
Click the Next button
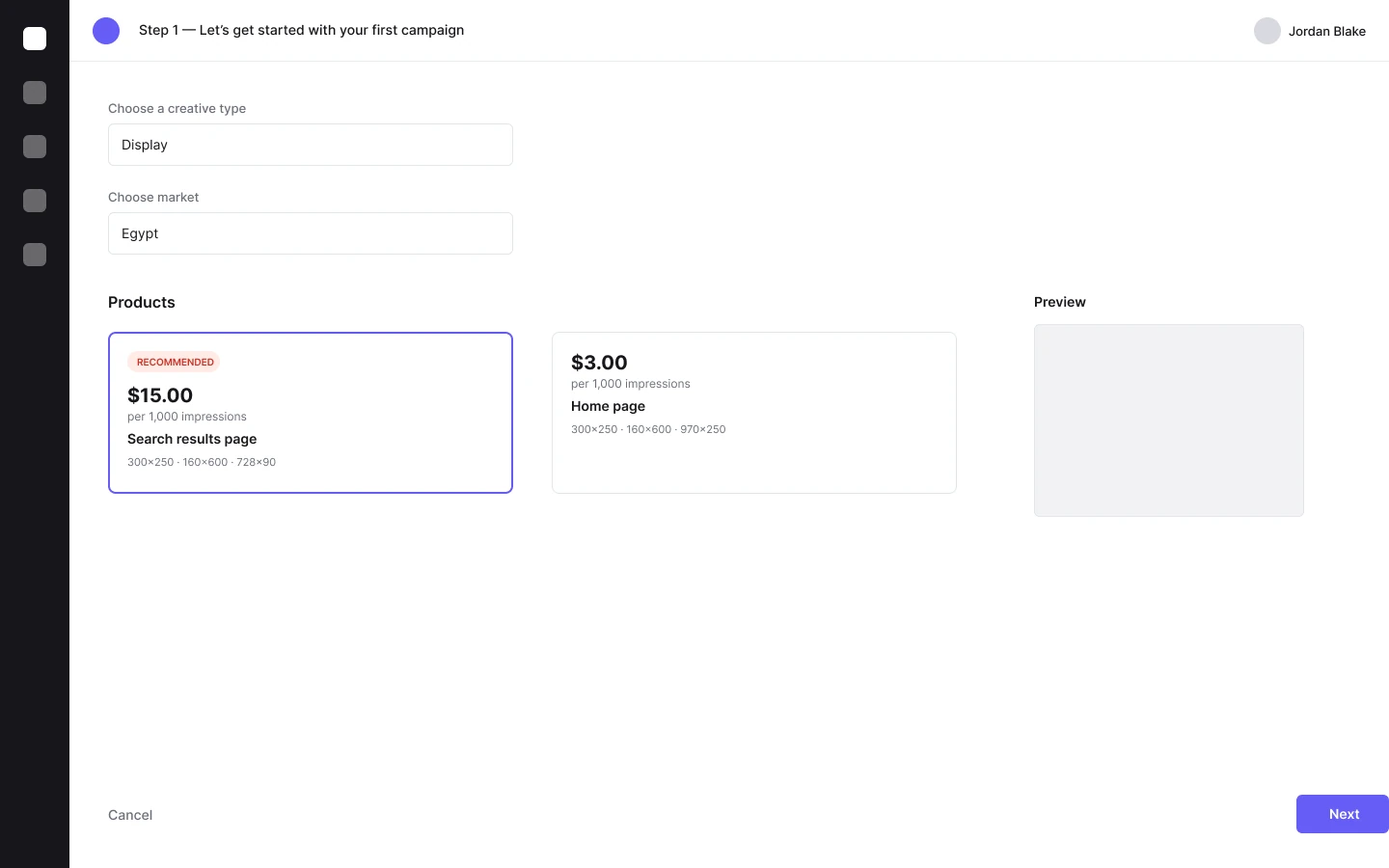coord(1343,814)
